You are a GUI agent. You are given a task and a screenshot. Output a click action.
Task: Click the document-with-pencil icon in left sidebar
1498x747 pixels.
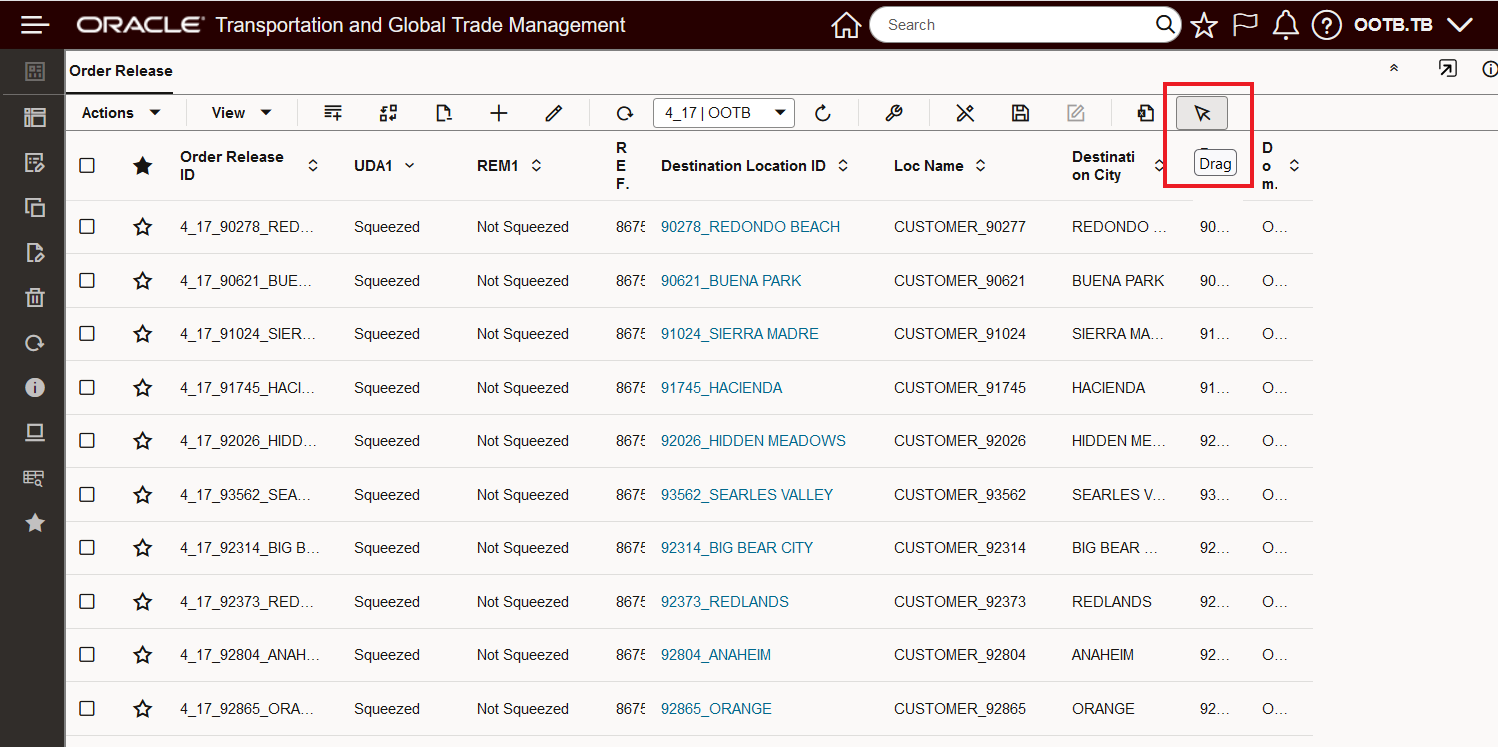(35, 252)
